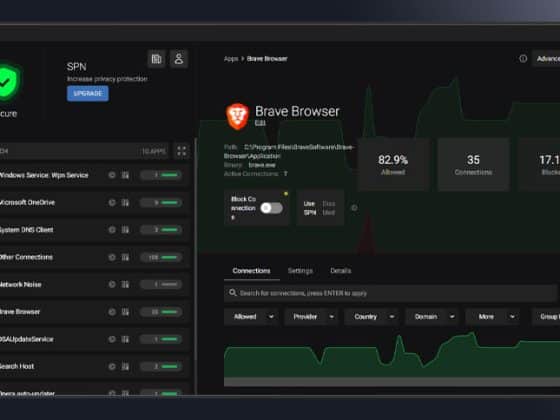The image size is (560, 420).
Task: Click bars icon in UpdateService row
Action: (125, 339)
